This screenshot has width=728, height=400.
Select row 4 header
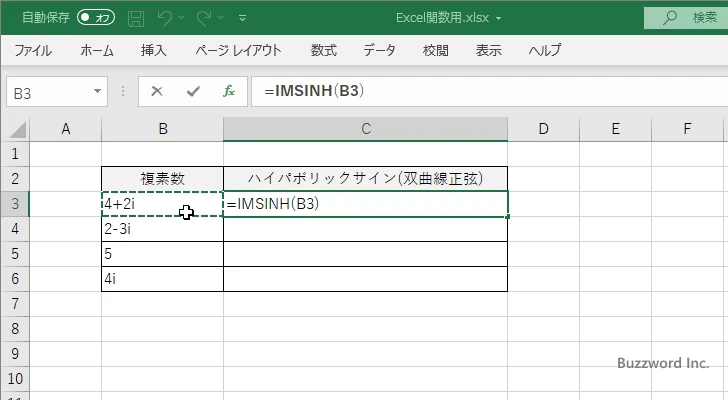click(15, 229)
